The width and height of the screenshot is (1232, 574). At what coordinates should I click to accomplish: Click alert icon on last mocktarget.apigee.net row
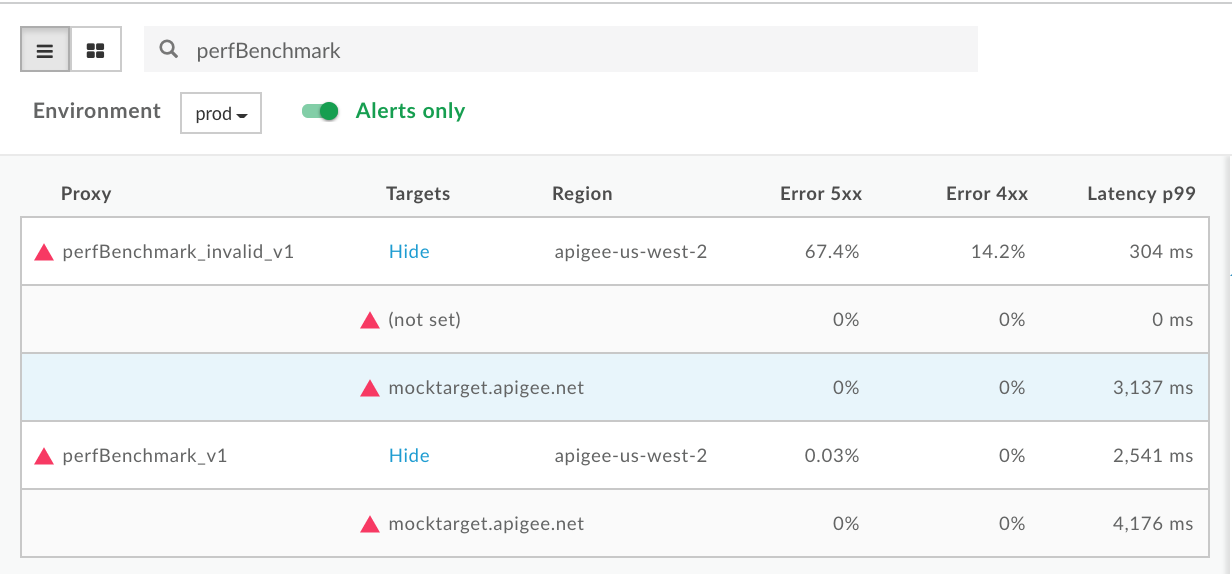(x=370, y=524)
